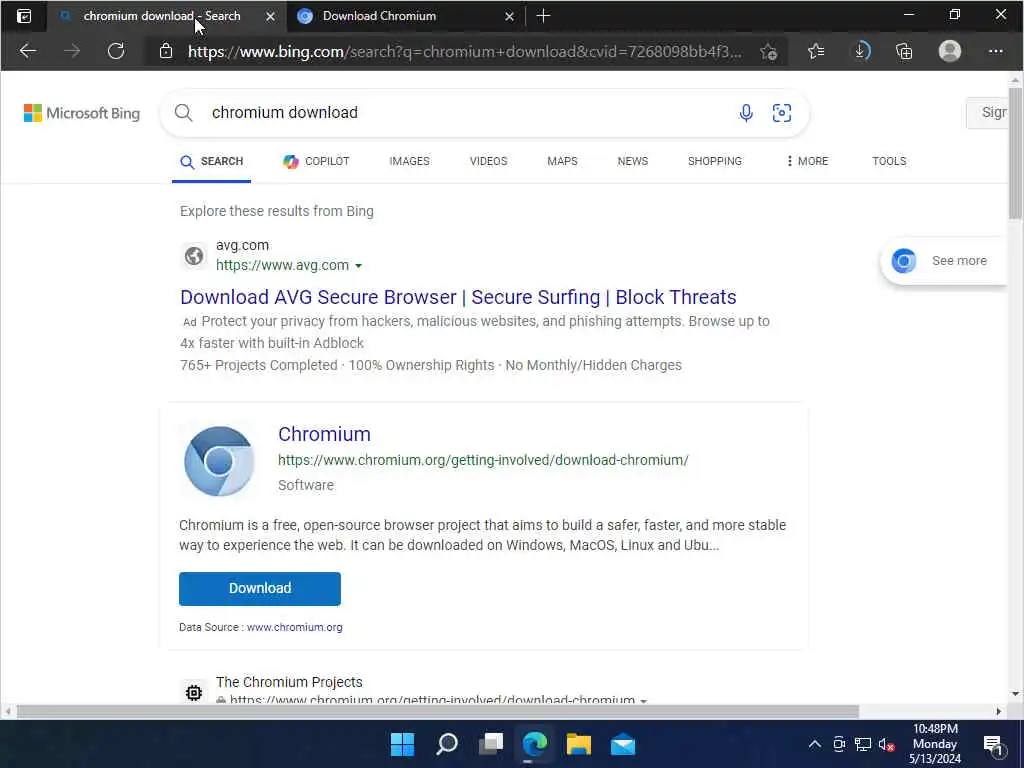Open the tab actions menu icon
The height and width of the screenshot is (768, 1024).
coord(24,16)
